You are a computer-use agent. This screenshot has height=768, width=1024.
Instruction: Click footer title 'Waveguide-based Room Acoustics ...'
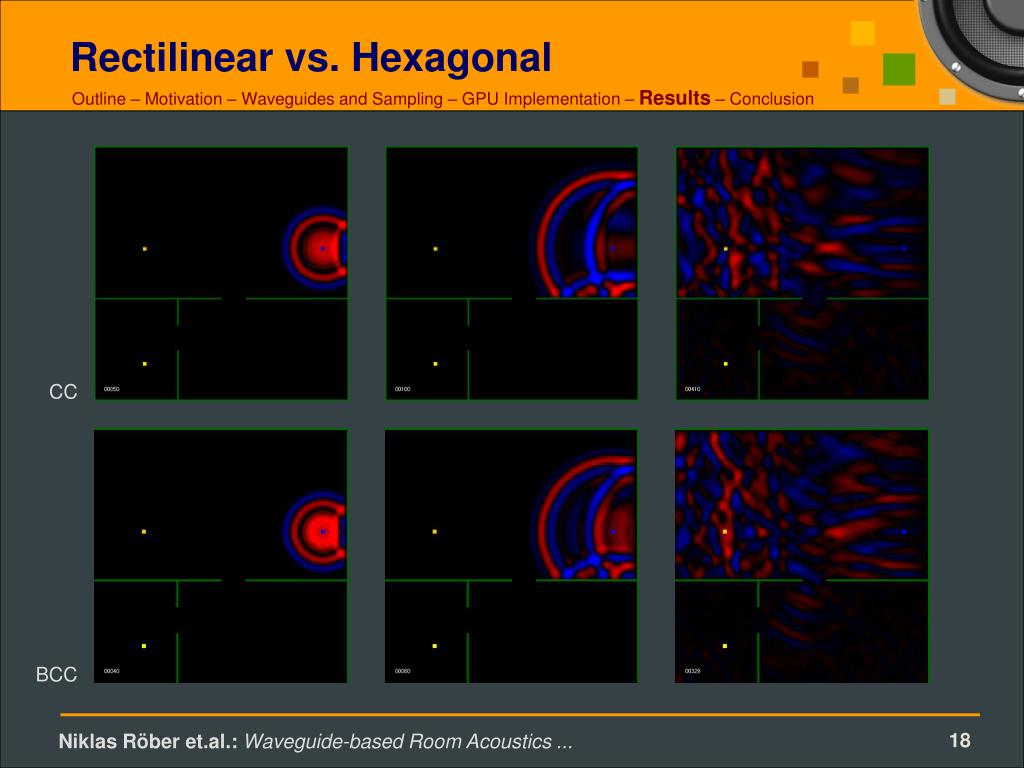408,741
